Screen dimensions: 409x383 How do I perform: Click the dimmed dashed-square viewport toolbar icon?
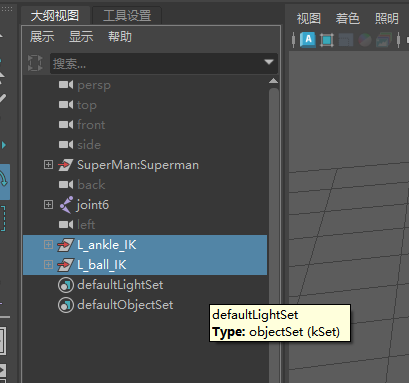[346, 40]
